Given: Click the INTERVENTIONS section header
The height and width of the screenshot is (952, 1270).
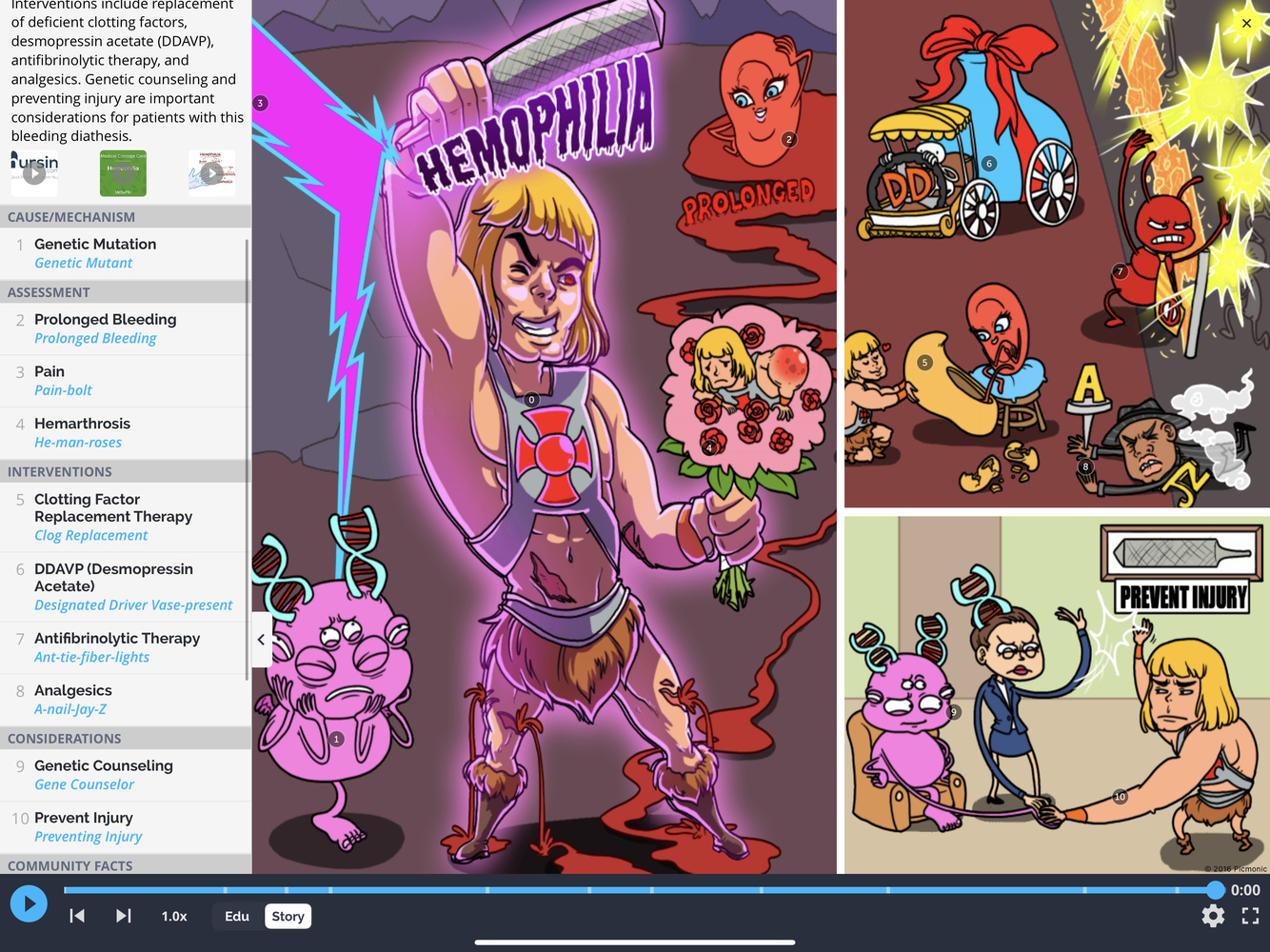Looking at the screenshot, I should coord(126,472).
